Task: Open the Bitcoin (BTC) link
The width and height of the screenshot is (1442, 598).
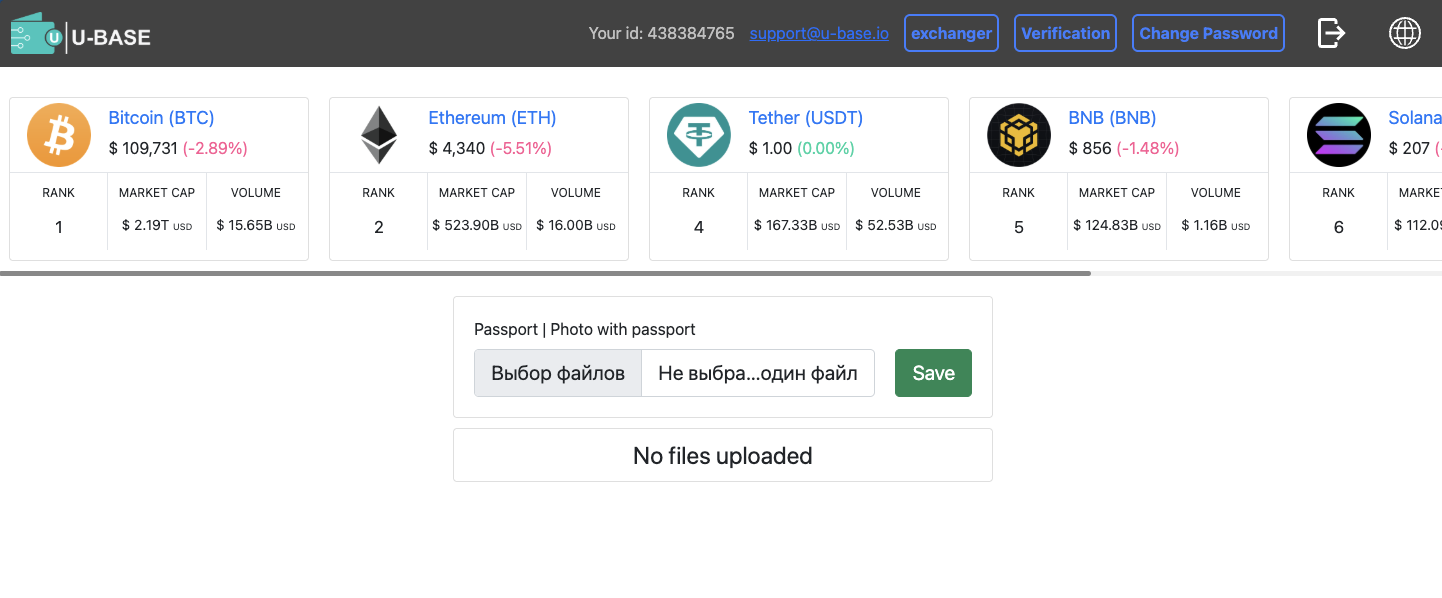Action: click(161, 118)
